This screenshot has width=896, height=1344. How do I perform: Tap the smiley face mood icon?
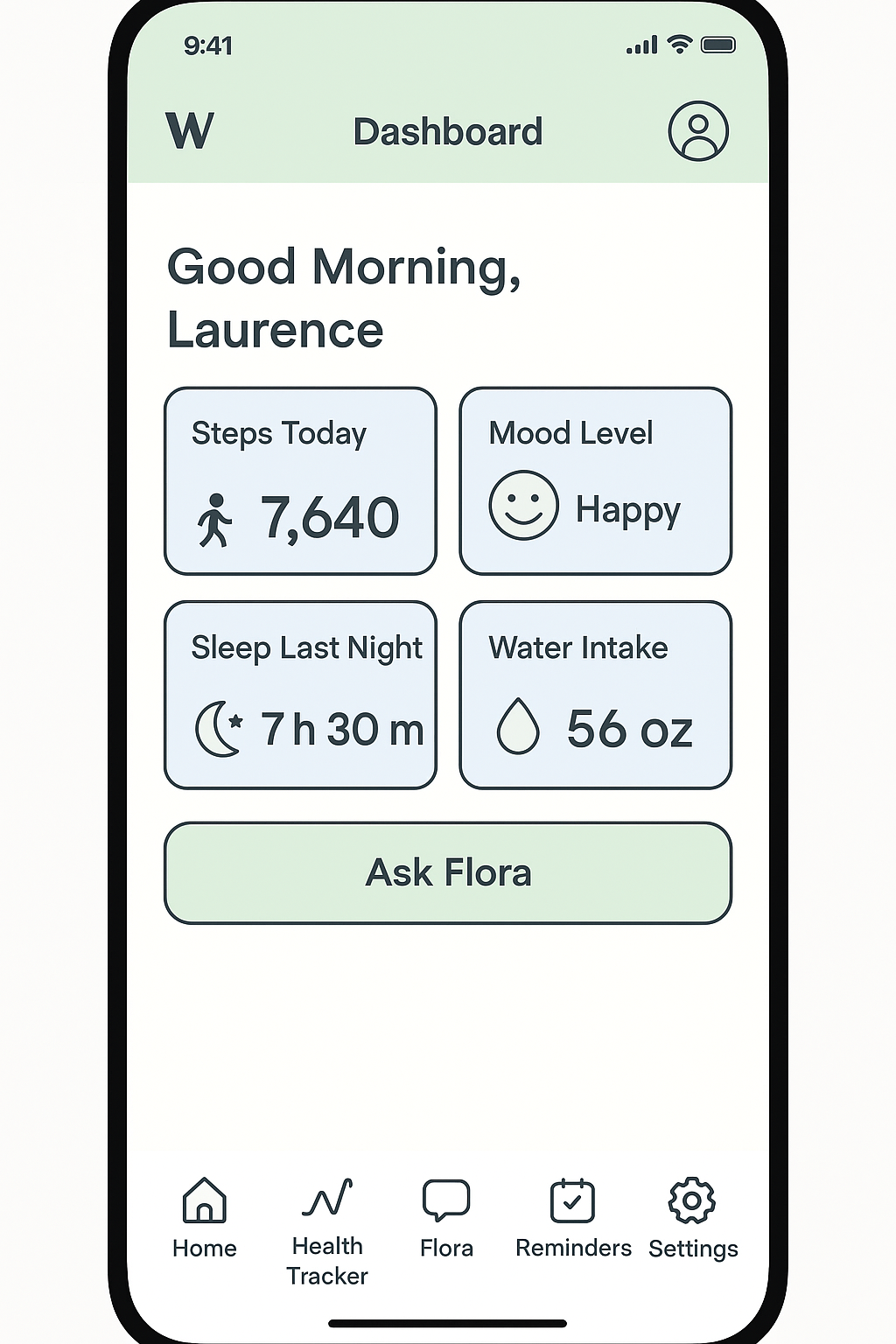pyautogui.click(x=523, y=506)
